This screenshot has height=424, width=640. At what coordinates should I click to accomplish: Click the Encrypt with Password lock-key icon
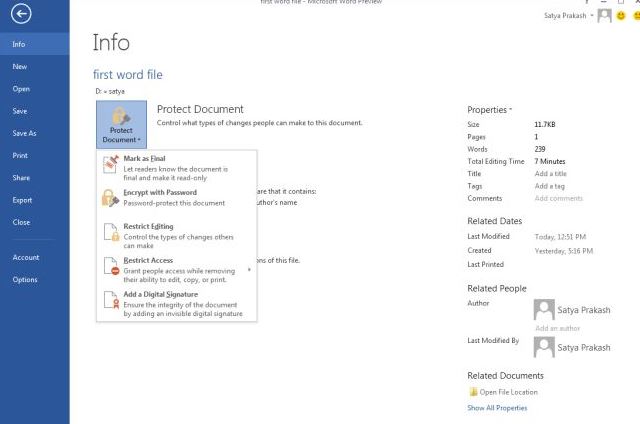coord(110,198)
